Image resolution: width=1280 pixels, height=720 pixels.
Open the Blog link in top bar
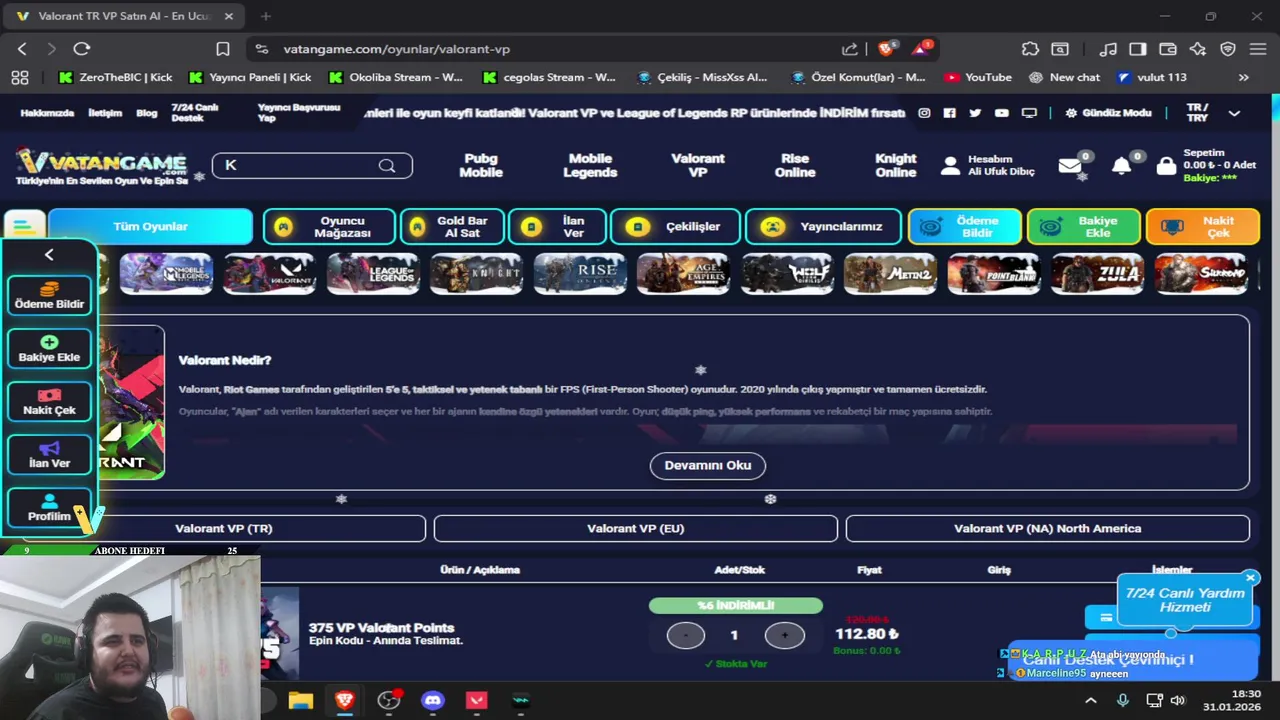[147, 113]
